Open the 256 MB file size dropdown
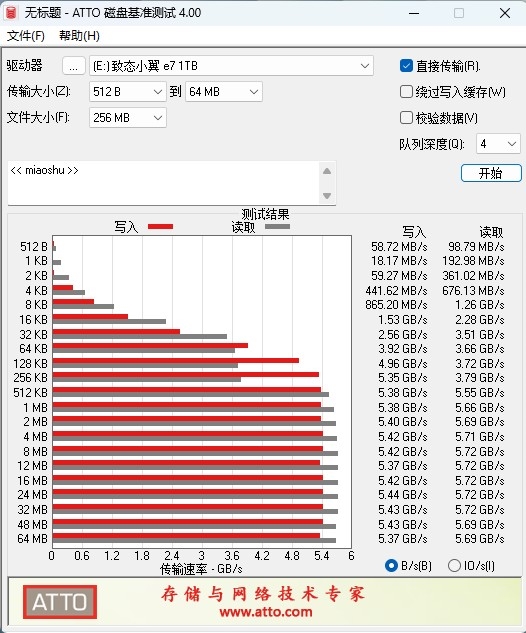Image resolution: width=526 pixels, height=633 pixels. coord(128,118)
